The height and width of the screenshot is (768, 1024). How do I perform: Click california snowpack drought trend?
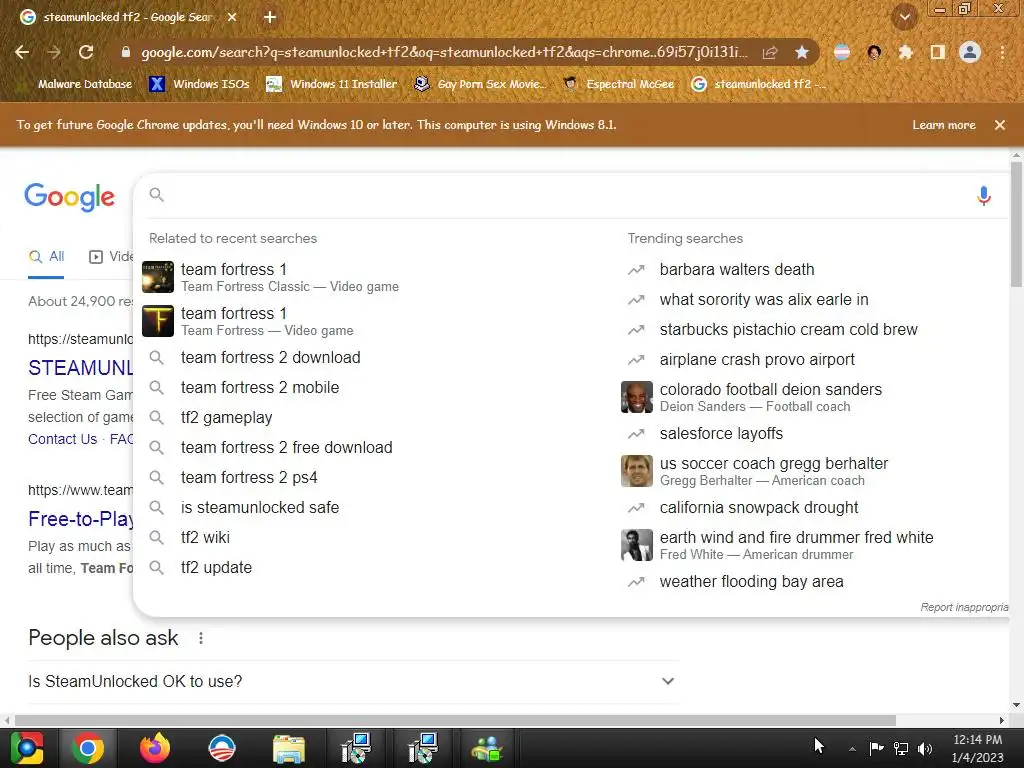click(759, 507)
